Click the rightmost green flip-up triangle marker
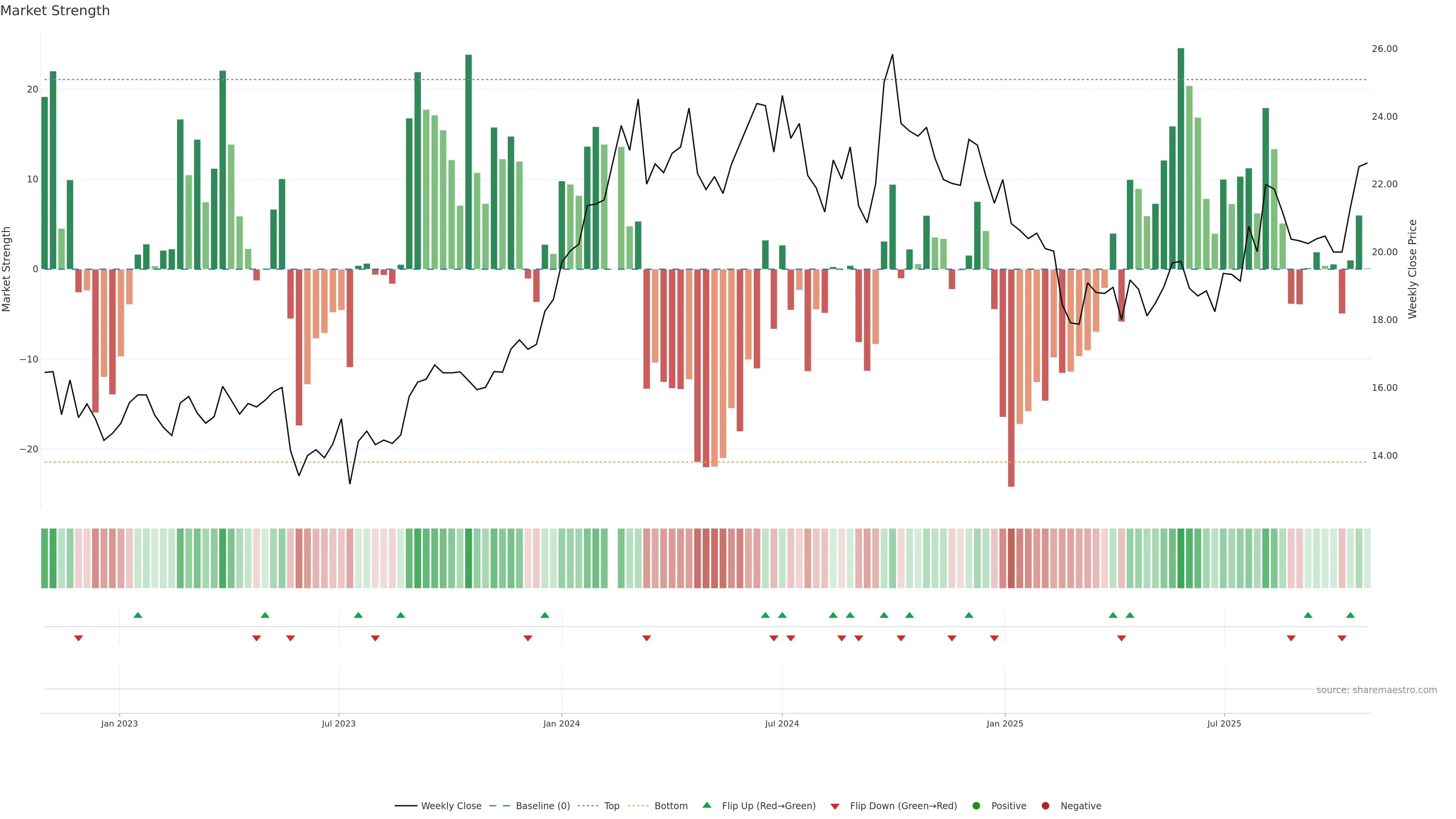 pos(1350,615)
